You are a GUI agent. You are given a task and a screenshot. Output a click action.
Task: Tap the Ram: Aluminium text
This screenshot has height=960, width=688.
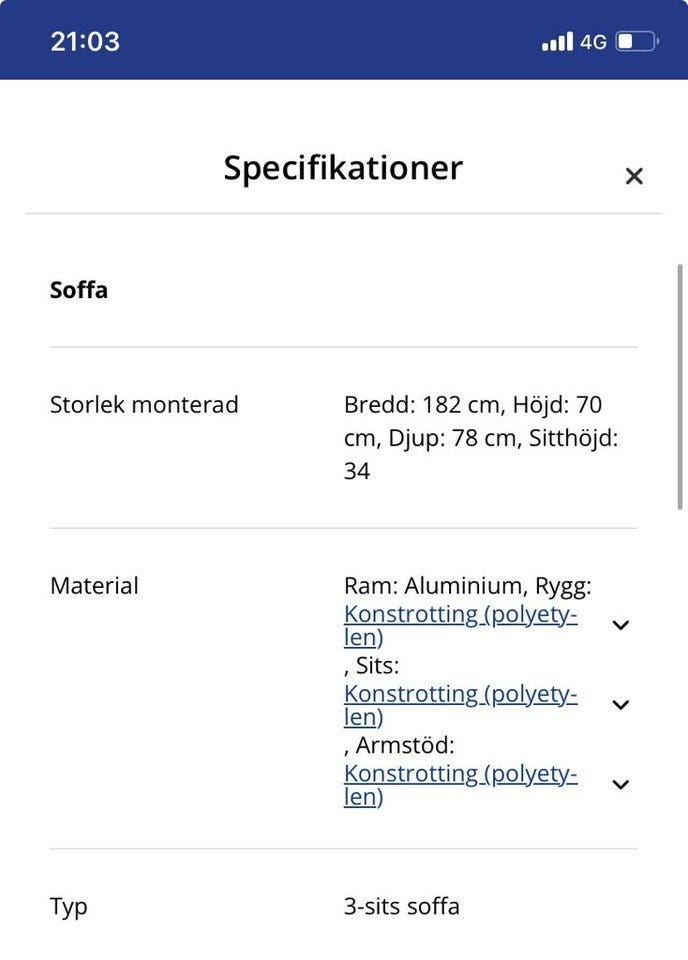coord(430,586)
